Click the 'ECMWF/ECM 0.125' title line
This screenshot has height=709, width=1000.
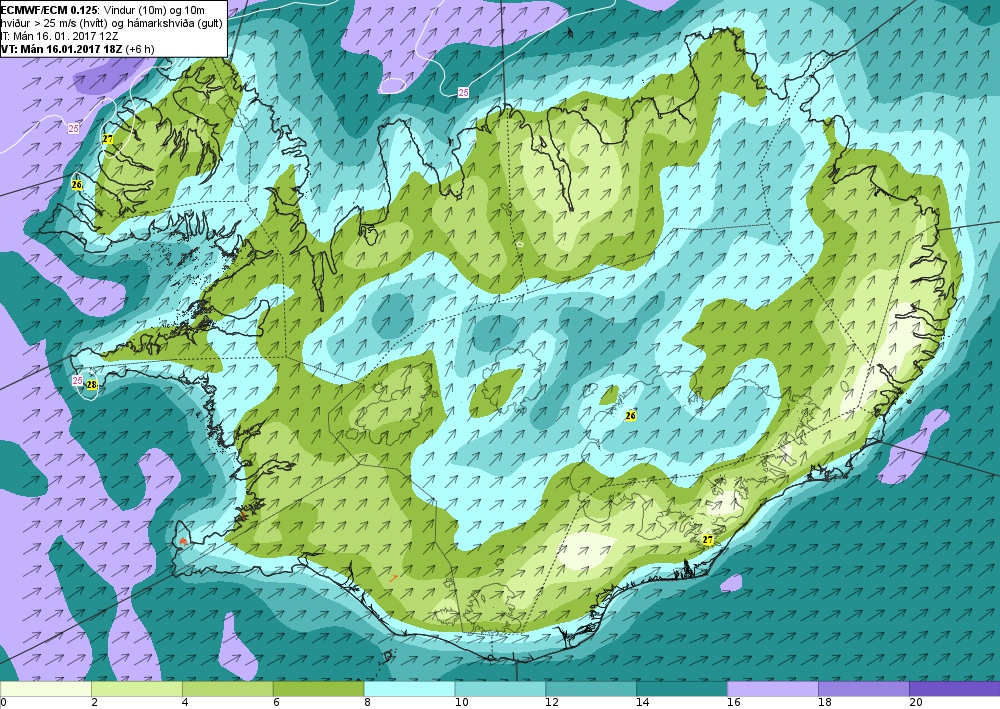point(103,10)
